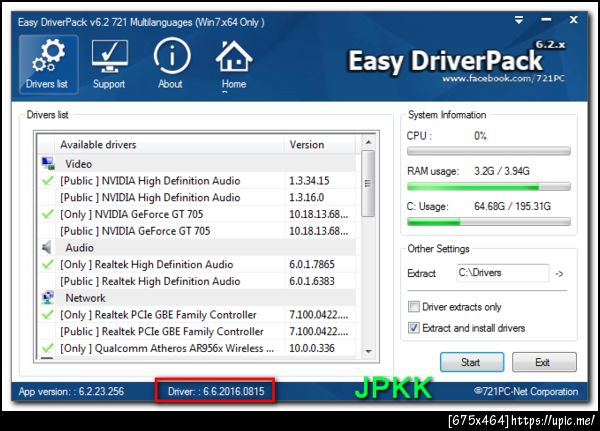
Task: Click the disk value 64.68G / 195.31G
Action: [x=512, y=206]
